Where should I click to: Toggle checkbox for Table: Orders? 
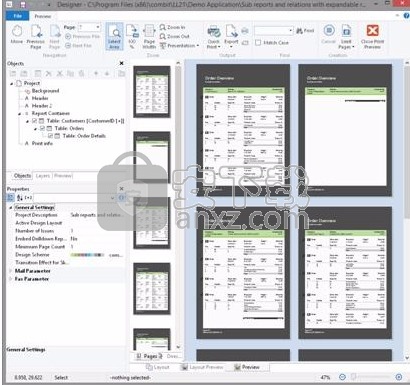click(x=42, y=128)
